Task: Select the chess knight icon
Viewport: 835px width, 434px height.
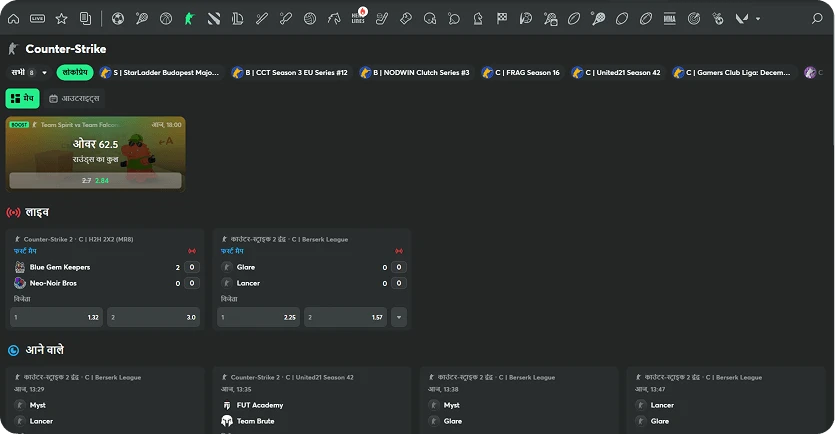Action: pyautogui.click(x=478, y=18)
